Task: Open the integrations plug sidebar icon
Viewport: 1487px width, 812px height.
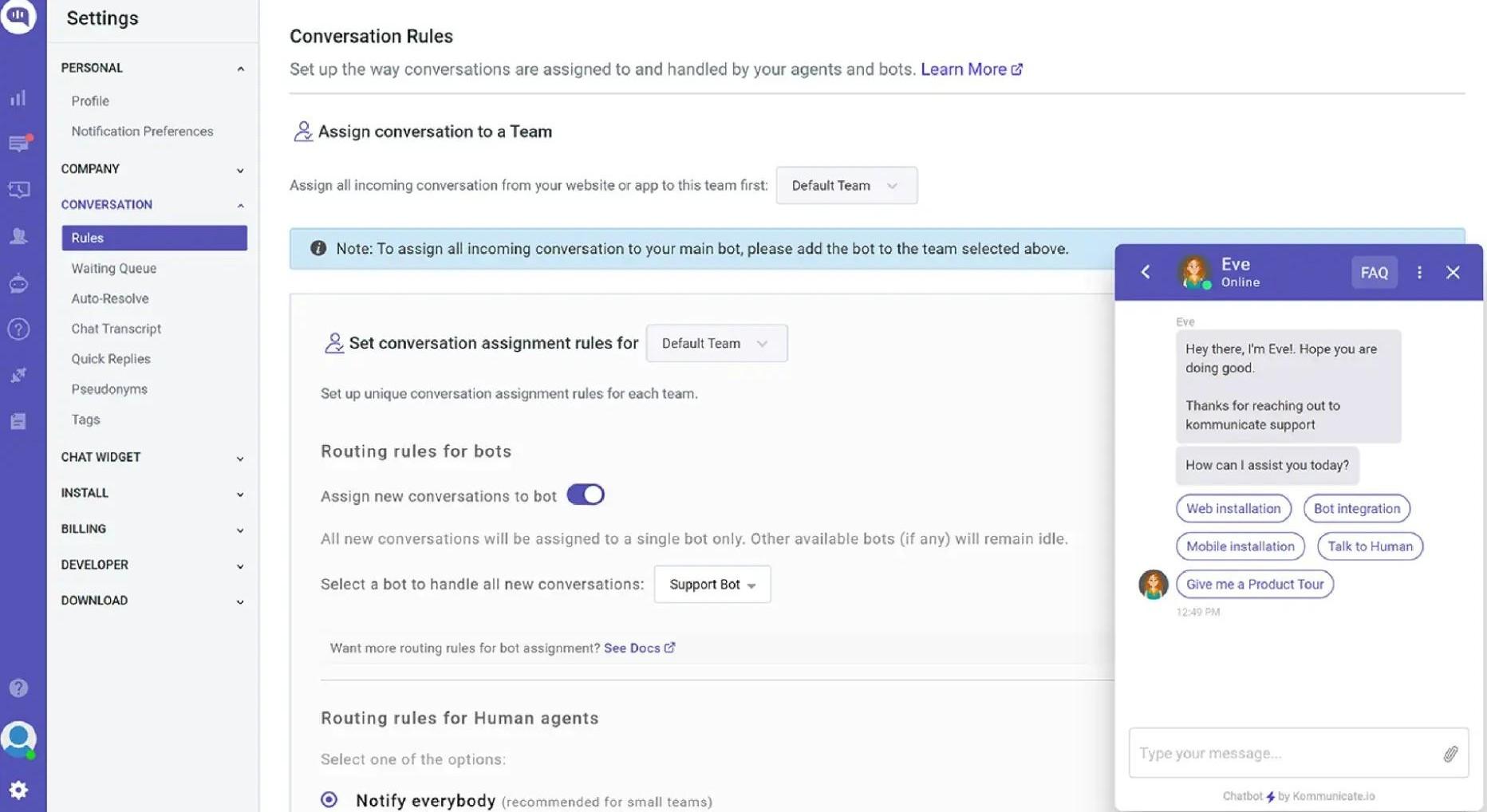Action: pos(18,375)
